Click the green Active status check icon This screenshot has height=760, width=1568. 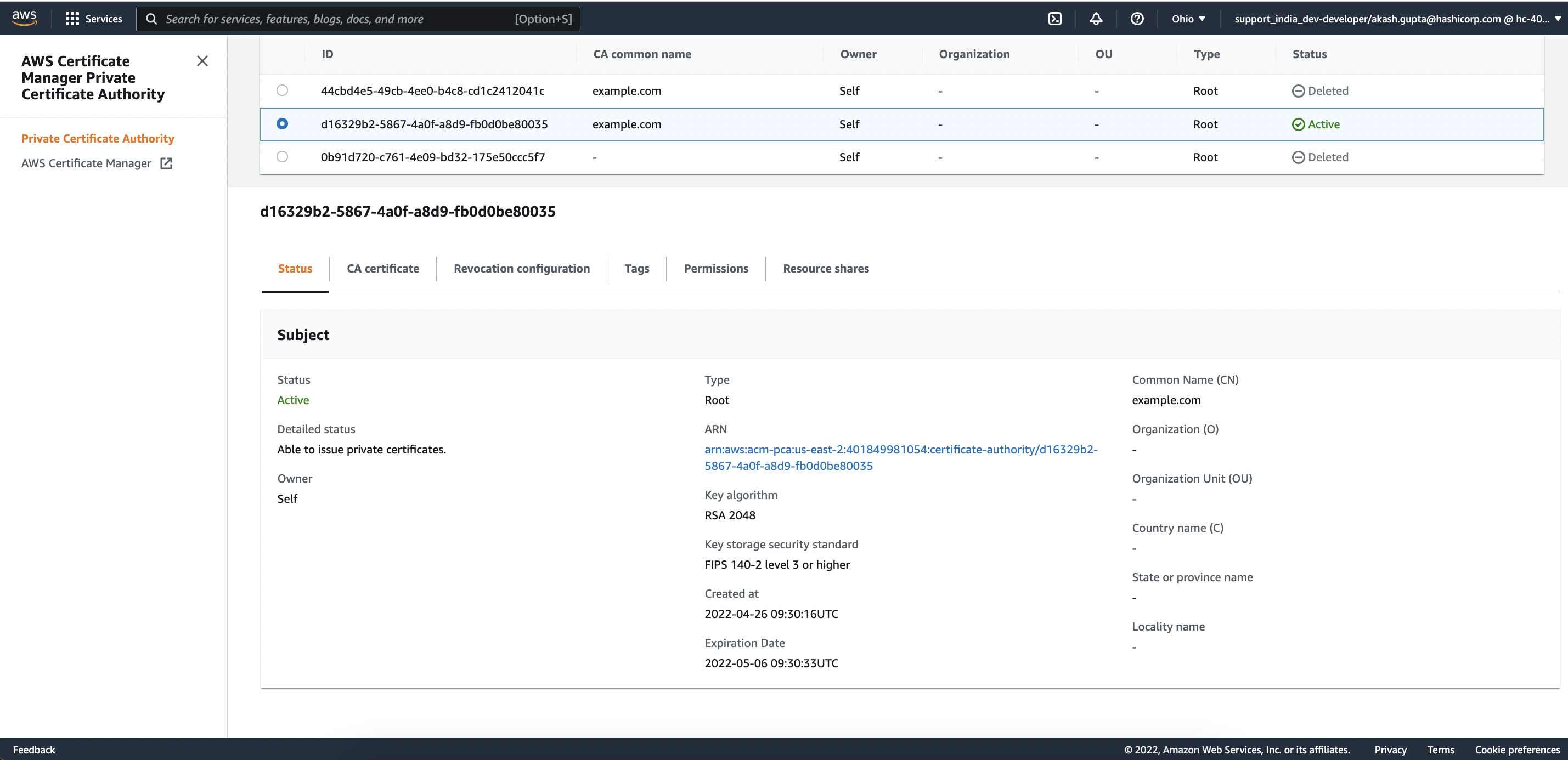1298,124
